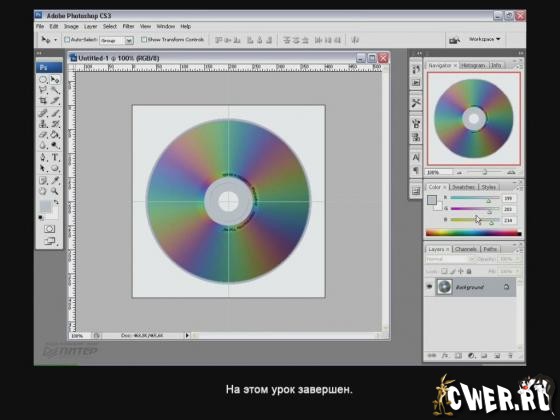Switch to the Swatches tab
This screenshot has height=420, width=560.
tap(463, 187)
